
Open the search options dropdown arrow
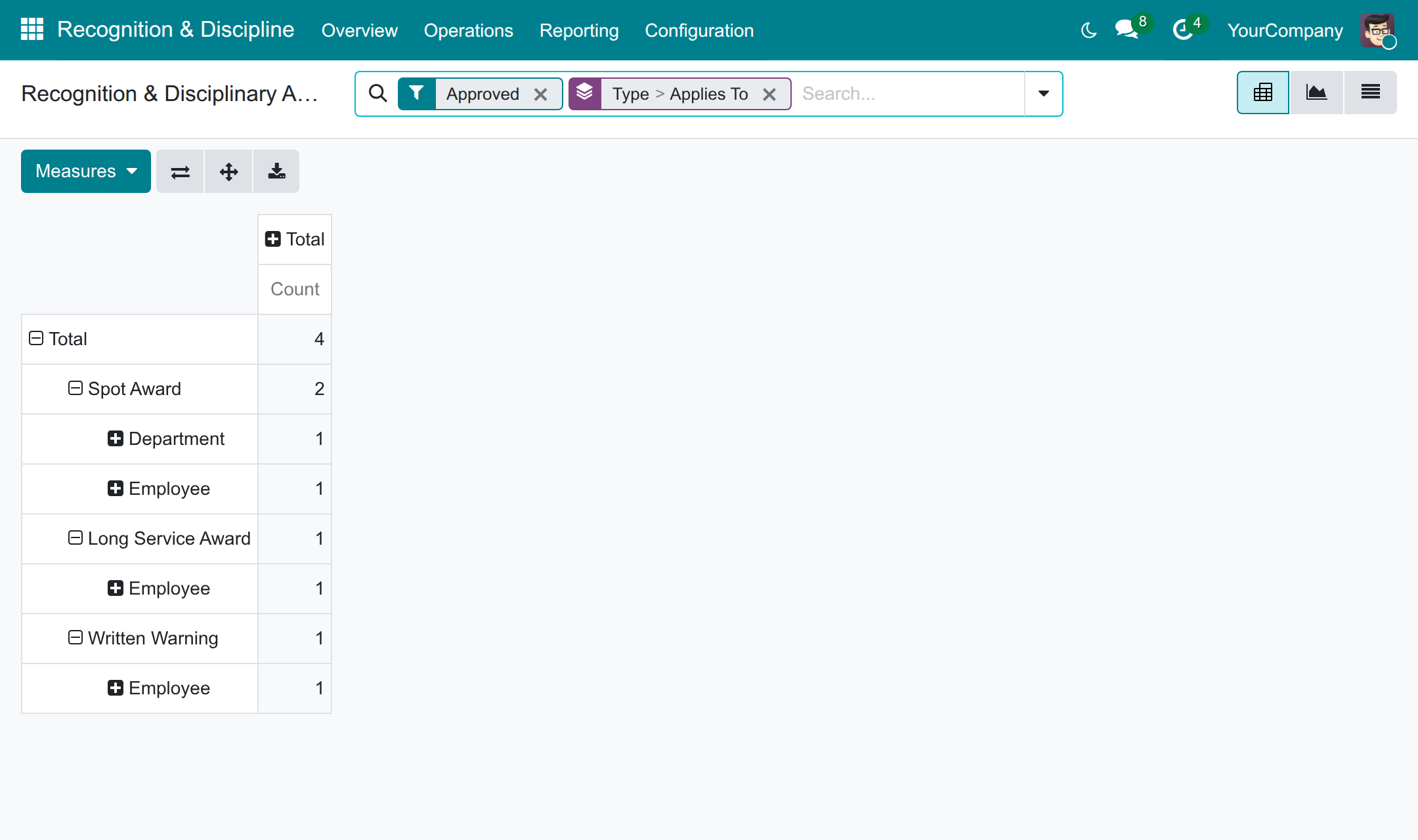pos(1043,93)
